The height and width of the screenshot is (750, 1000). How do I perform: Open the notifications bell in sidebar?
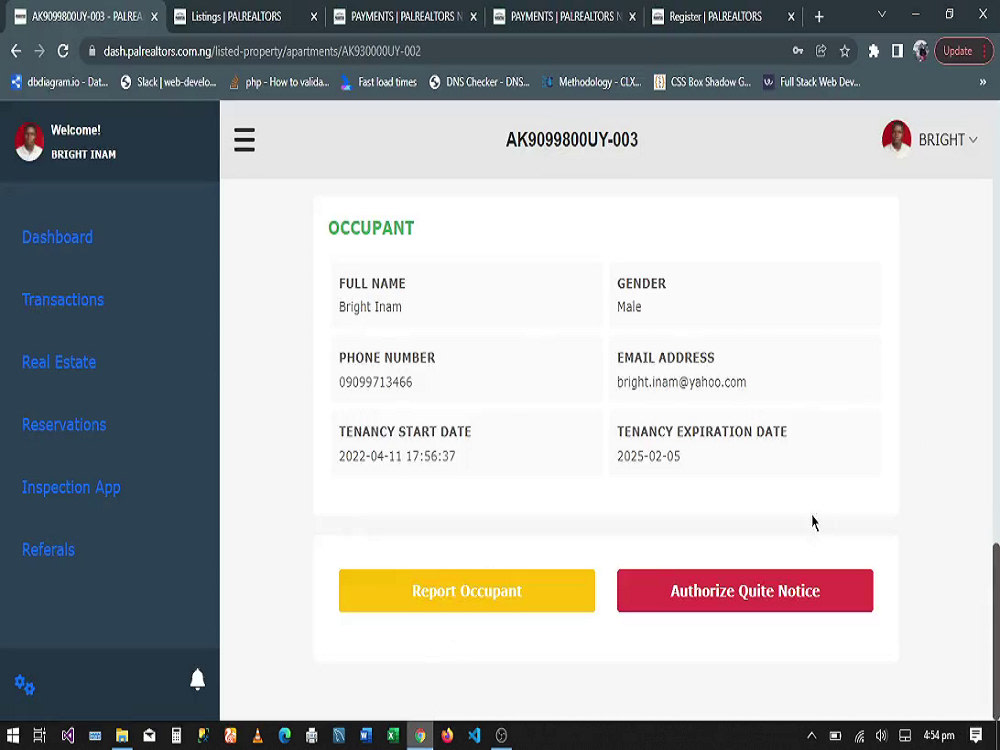[198, 680]
